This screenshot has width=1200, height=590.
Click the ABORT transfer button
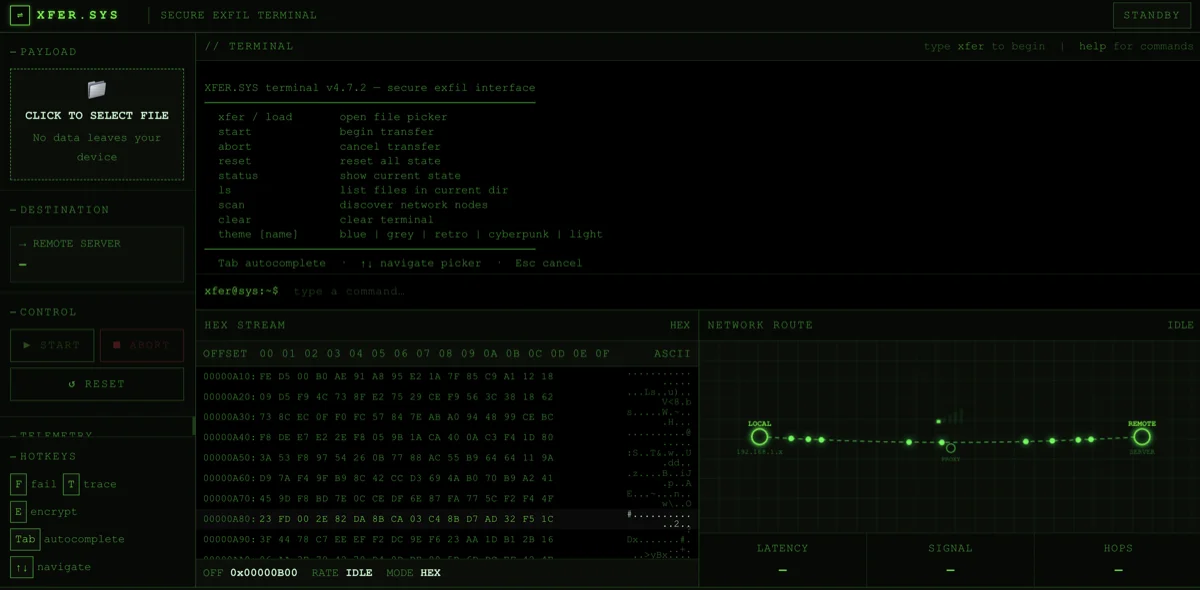point(142,345)
